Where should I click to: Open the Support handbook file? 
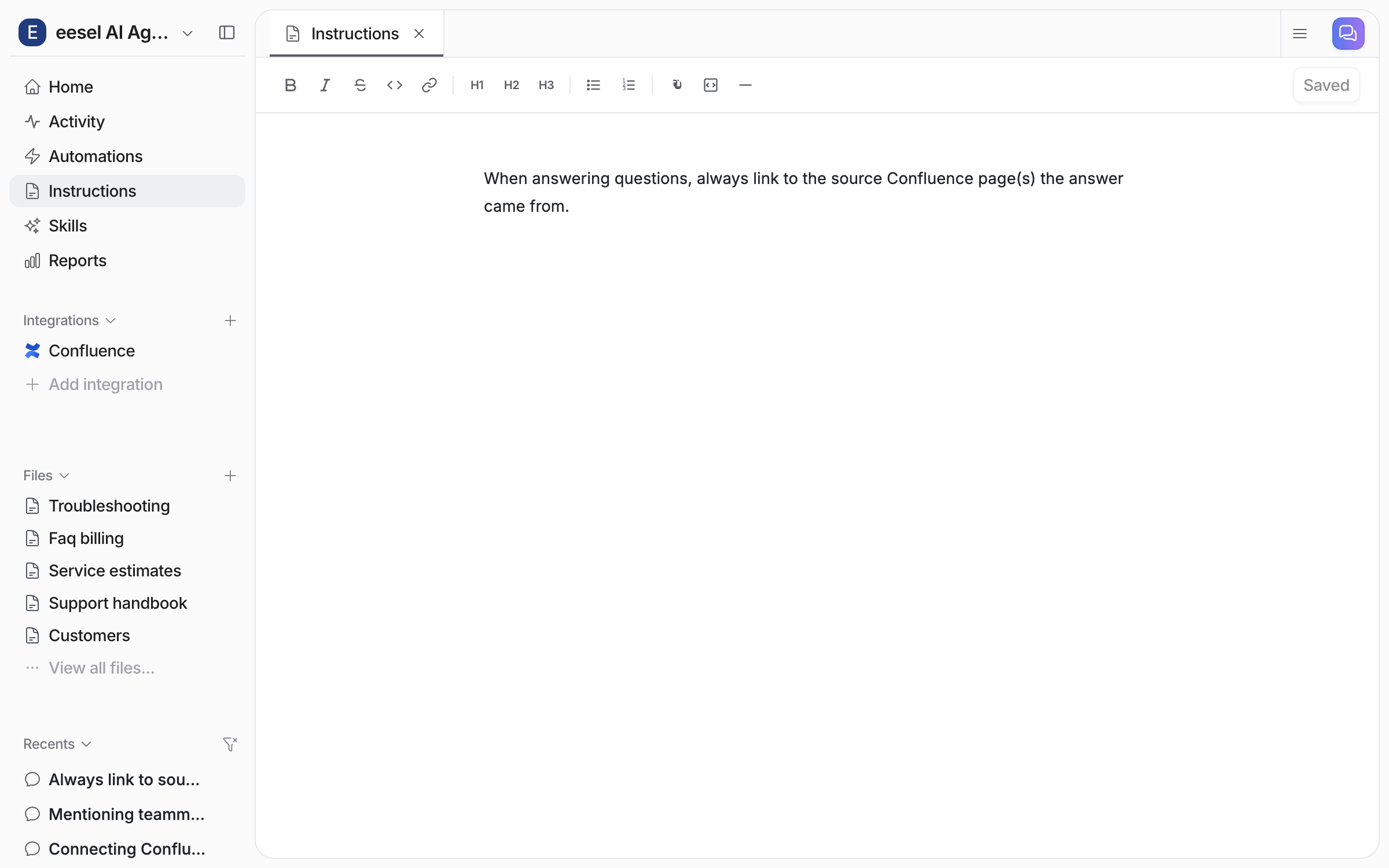click(x=127, y=603)
